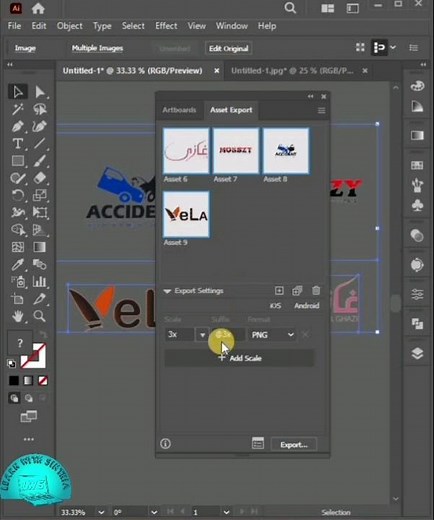Collapse the Export Settings section
This screenshot has height=520, width=434.
click(x=167, y=291)
